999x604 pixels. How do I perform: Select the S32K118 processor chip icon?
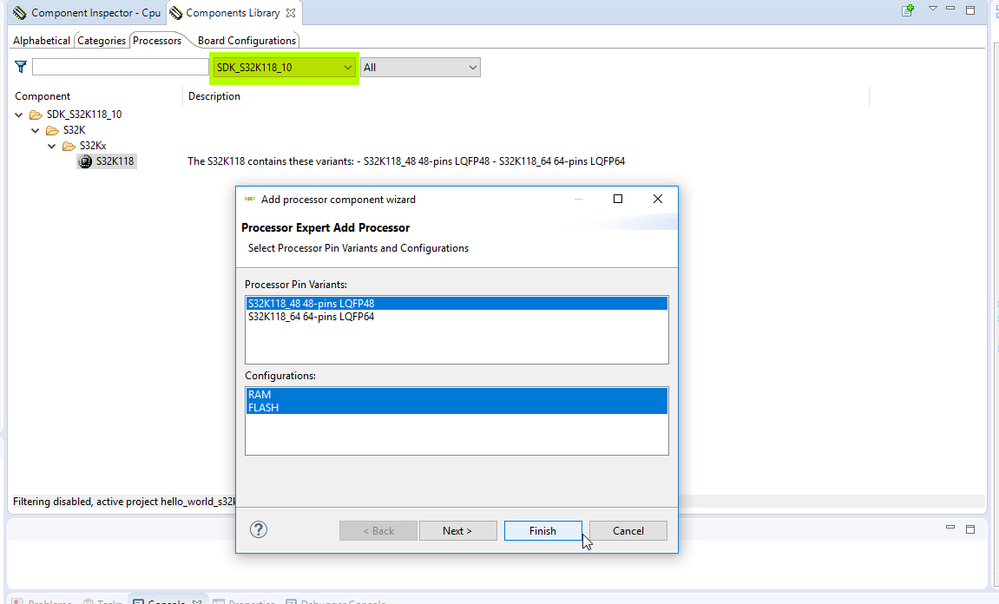point(85,162)
